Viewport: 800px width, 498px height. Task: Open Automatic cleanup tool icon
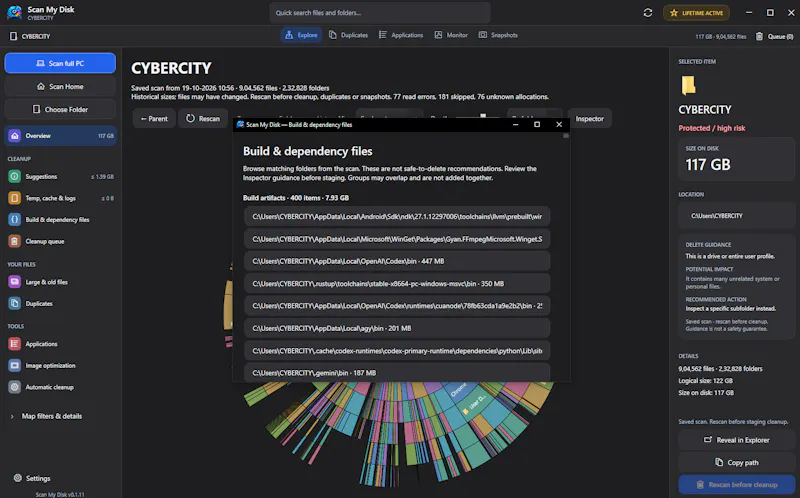click(x=15, y=387)
